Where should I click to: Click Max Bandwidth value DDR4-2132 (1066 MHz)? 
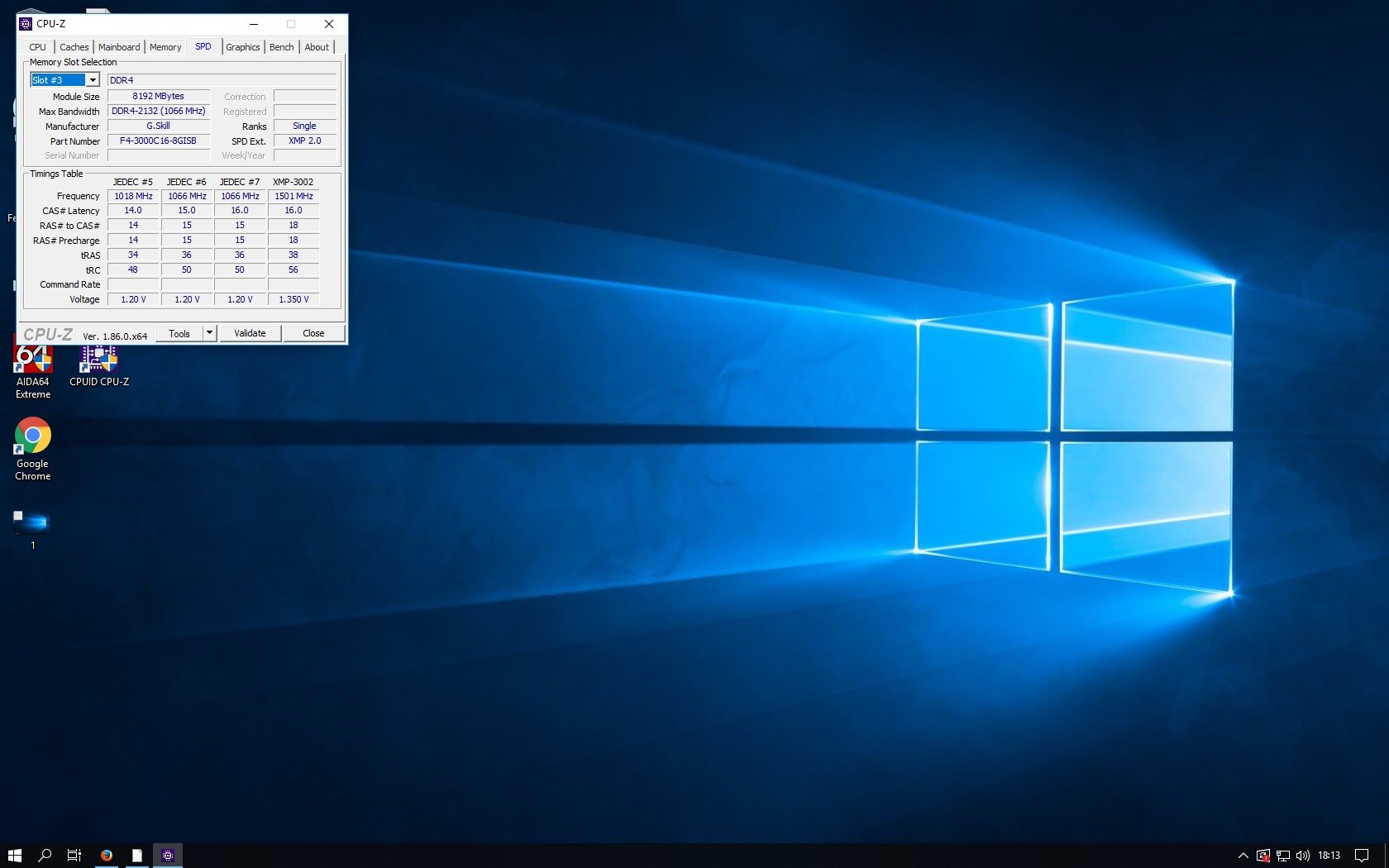click(159, 111)
